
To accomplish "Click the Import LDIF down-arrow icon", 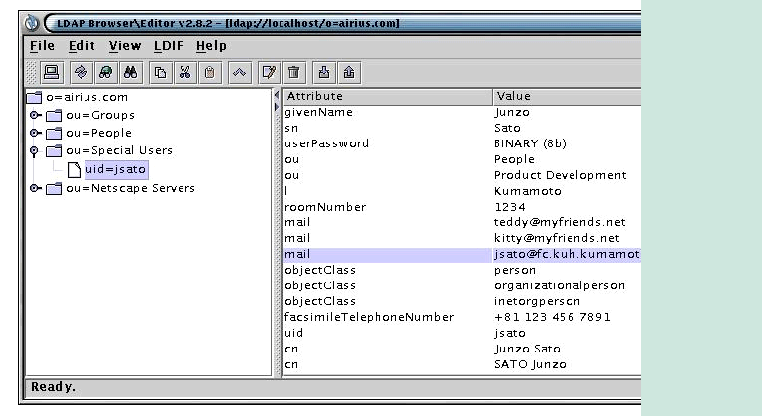I will 324,73.
